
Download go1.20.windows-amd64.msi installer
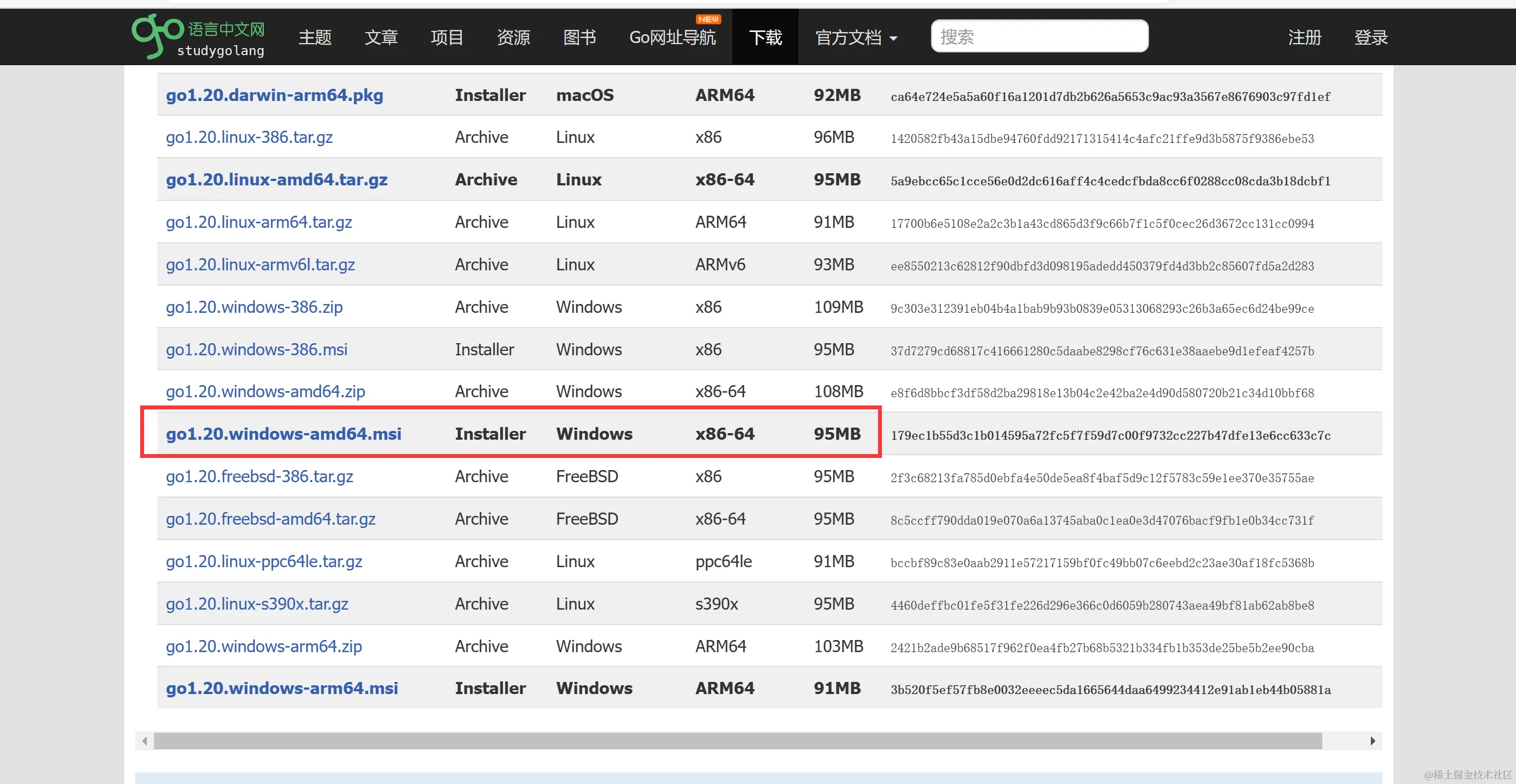click(283, 434)
